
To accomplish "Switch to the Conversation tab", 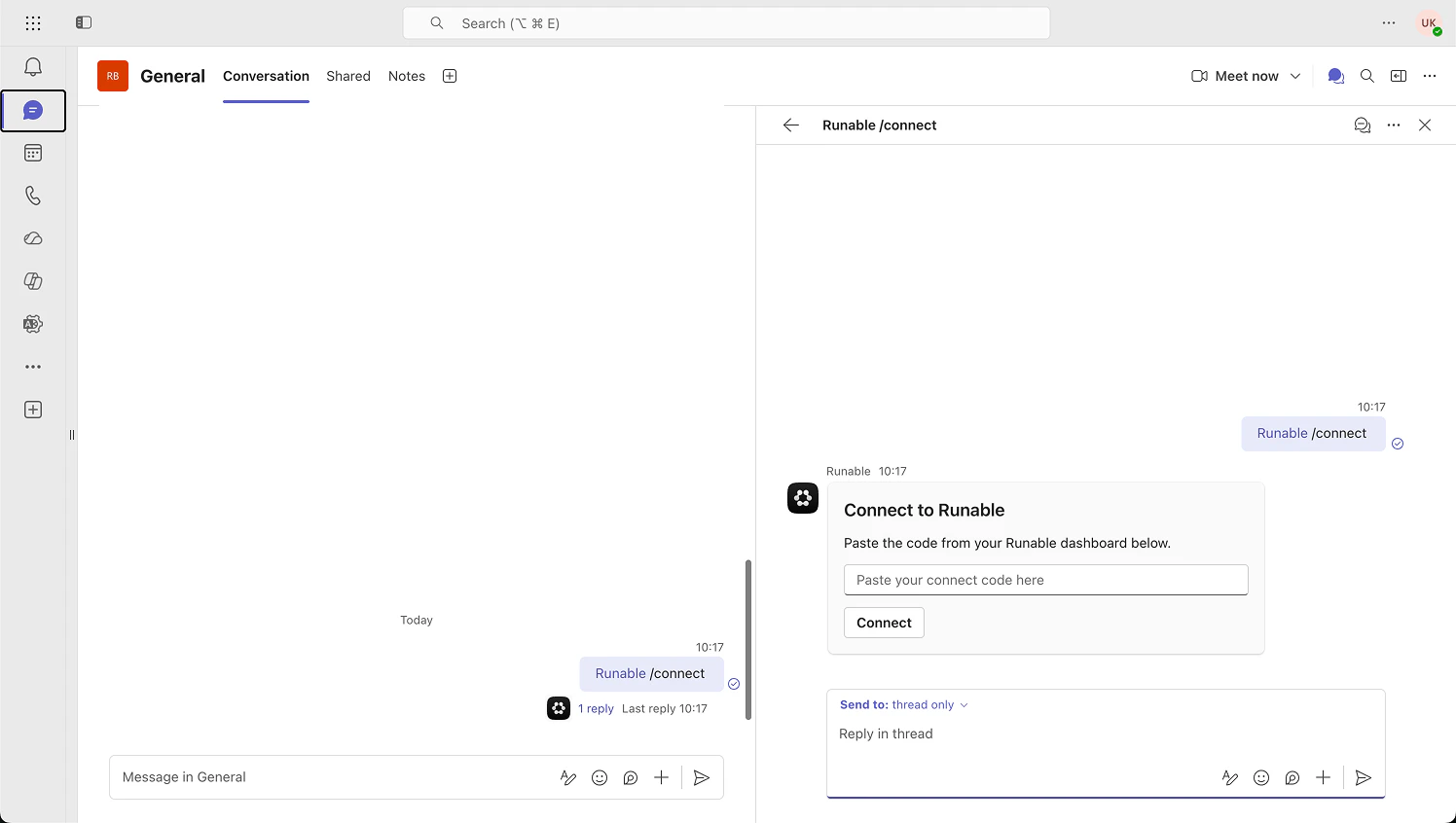I will coord(266,76).
